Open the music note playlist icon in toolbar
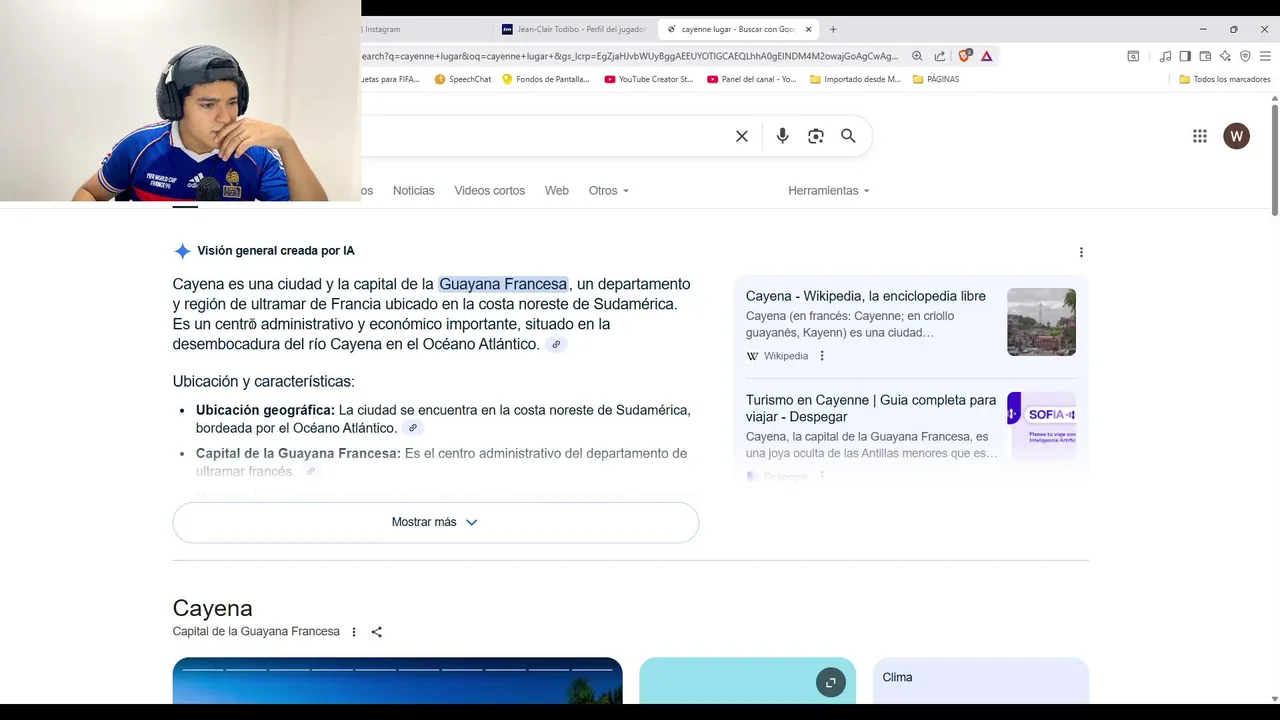Image resolution: width=1280 pixels, height=720 pixels. (1165, 56)
